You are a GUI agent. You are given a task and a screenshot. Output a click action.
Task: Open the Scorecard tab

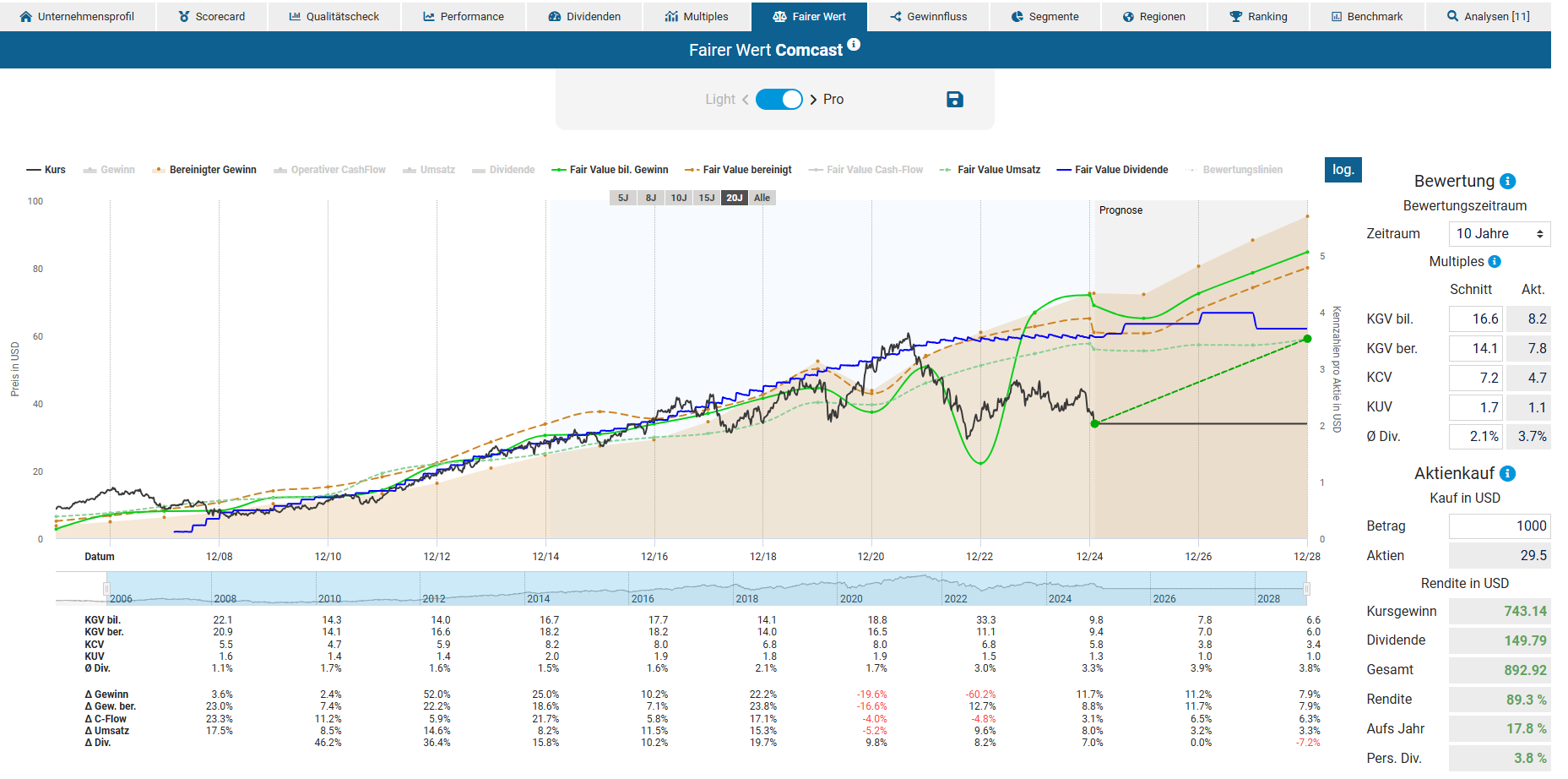click(x=212, y=16)
